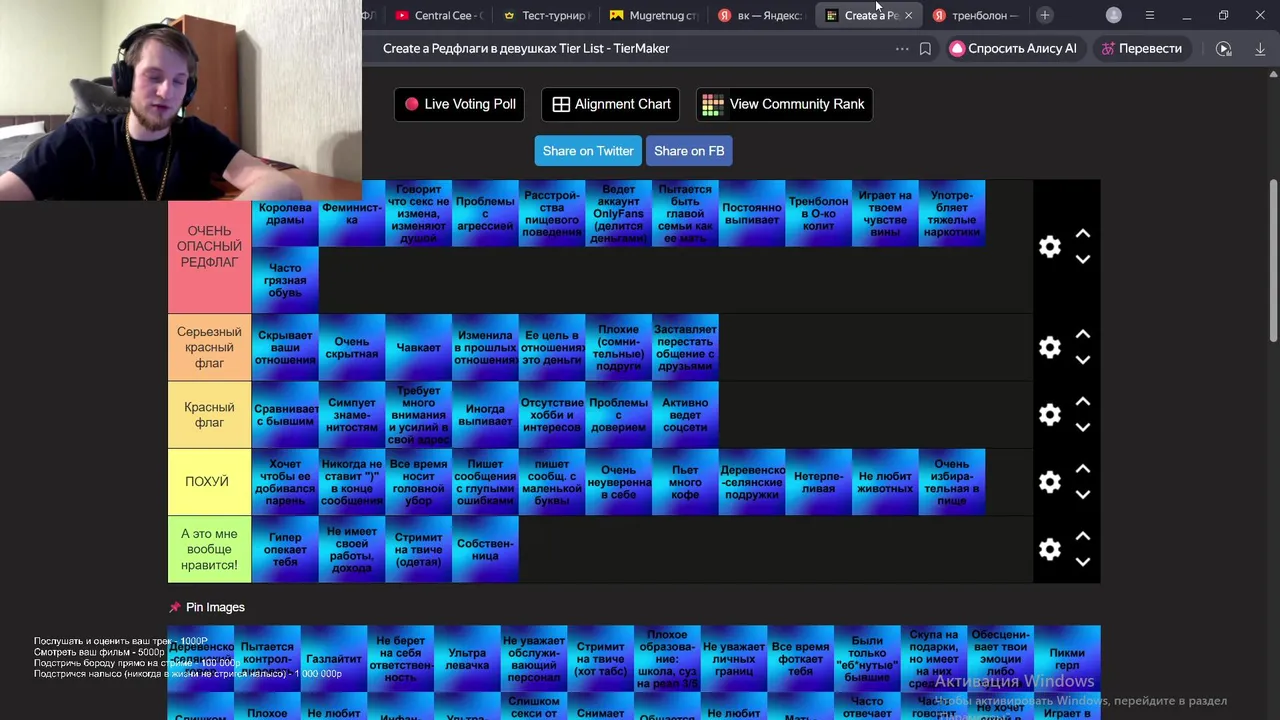
Task: Move ПОХУЙ tier down
Action: [x=1082, y=495]
